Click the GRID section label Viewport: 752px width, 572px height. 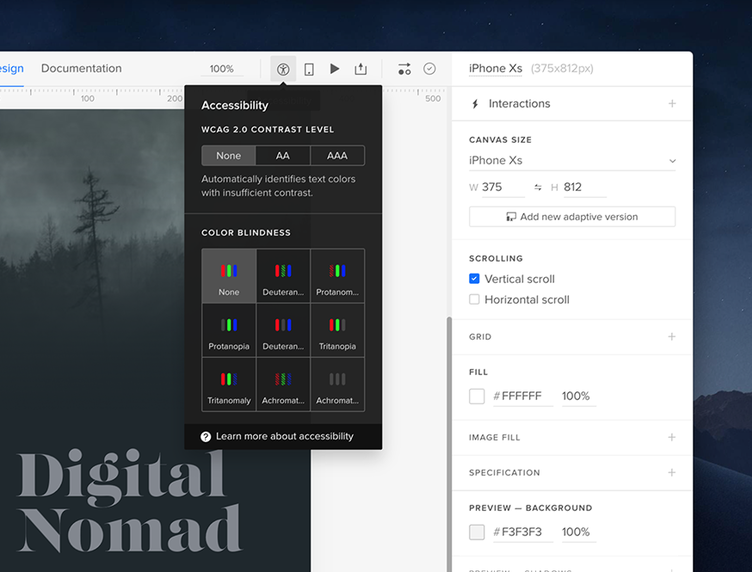pyautogui.click(x=480, y=337)
